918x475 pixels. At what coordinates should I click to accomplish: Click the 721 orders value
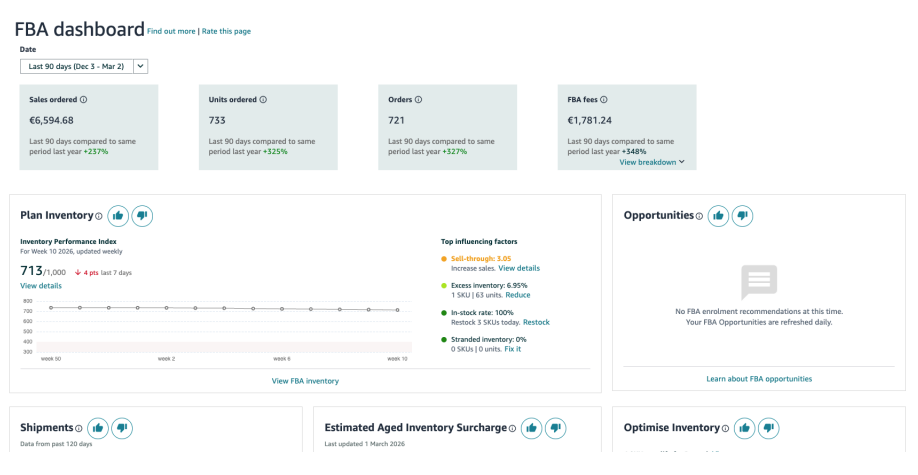tap(396, 121)
